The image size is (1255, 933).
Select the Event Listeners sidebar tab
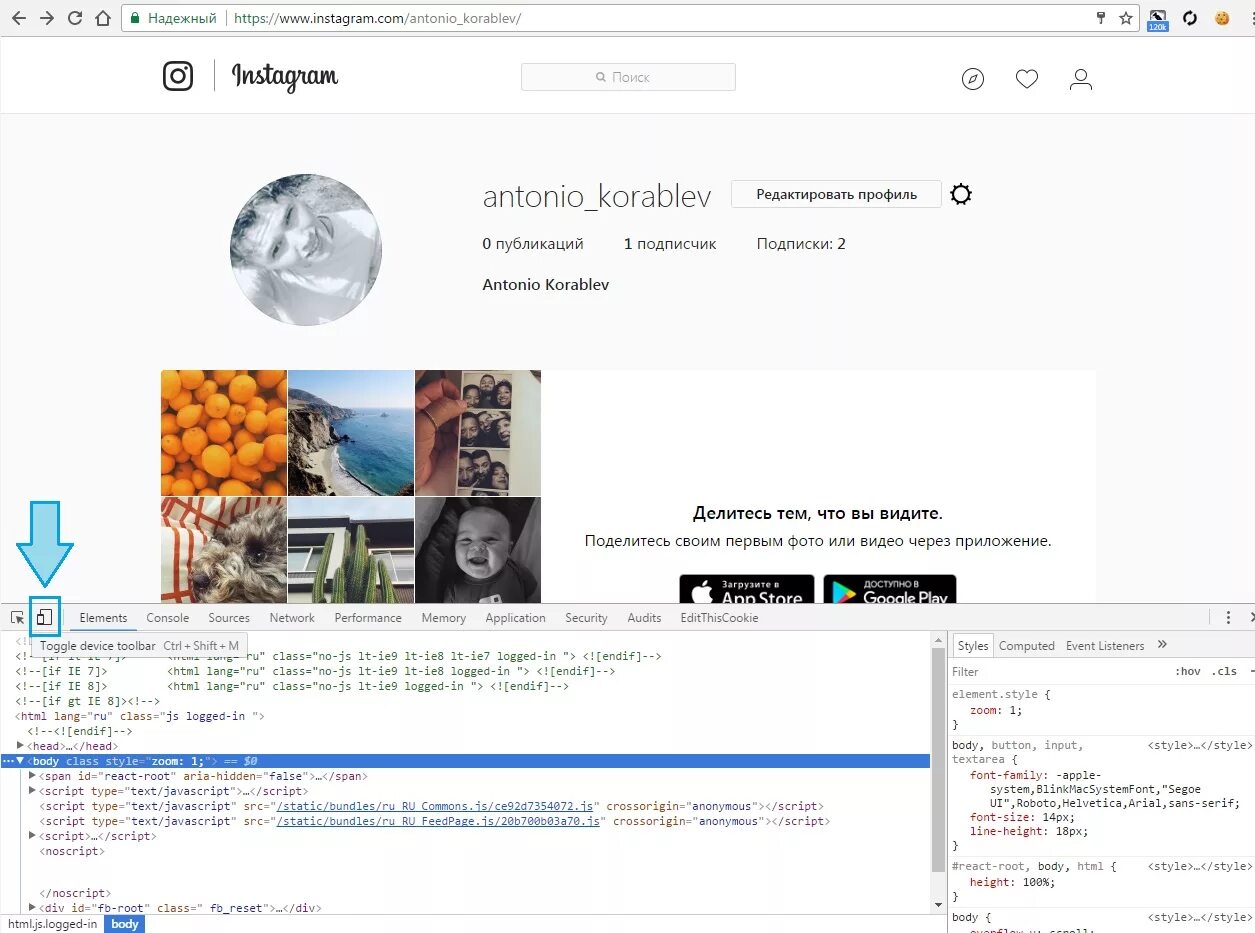[1105, 646]
